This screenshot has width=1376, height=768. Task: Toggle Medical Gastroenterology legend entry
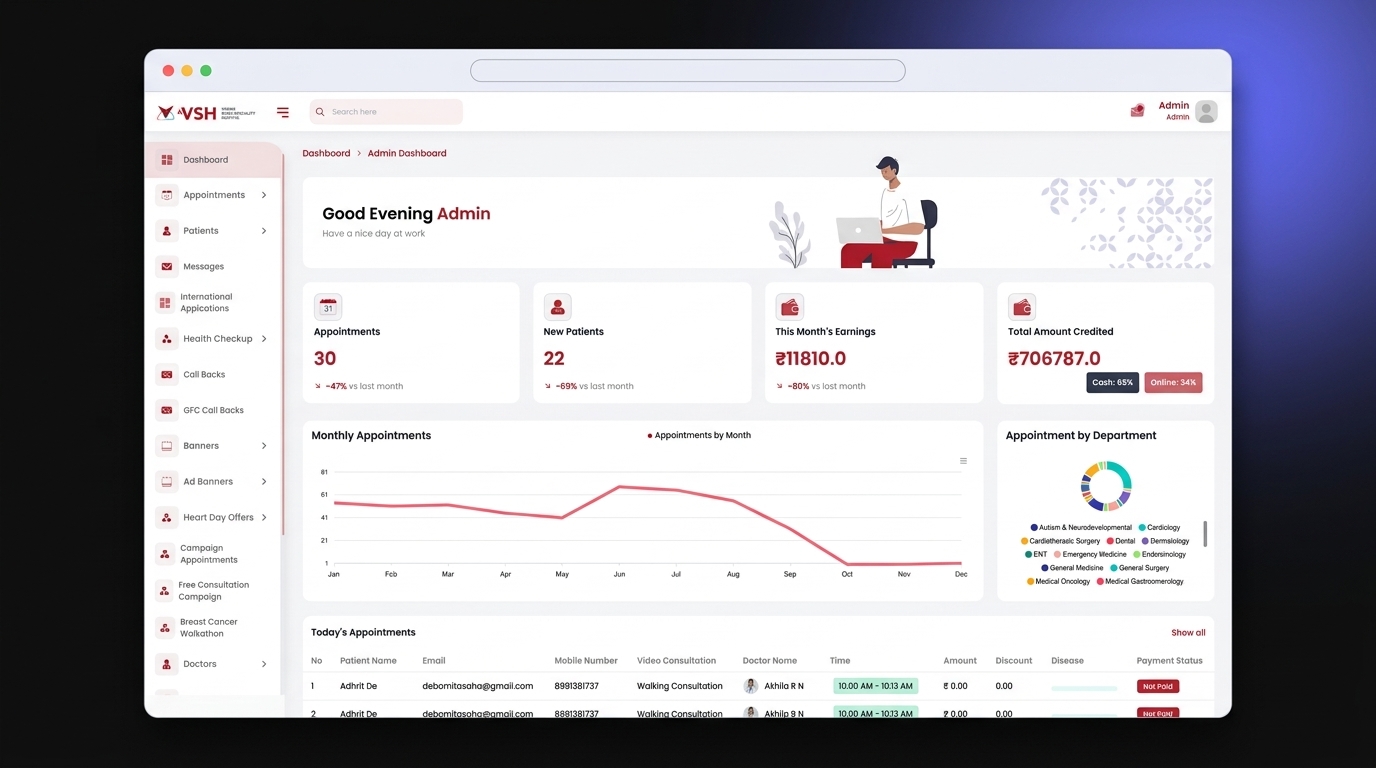pyautogui.click(x=1140, y=581)
